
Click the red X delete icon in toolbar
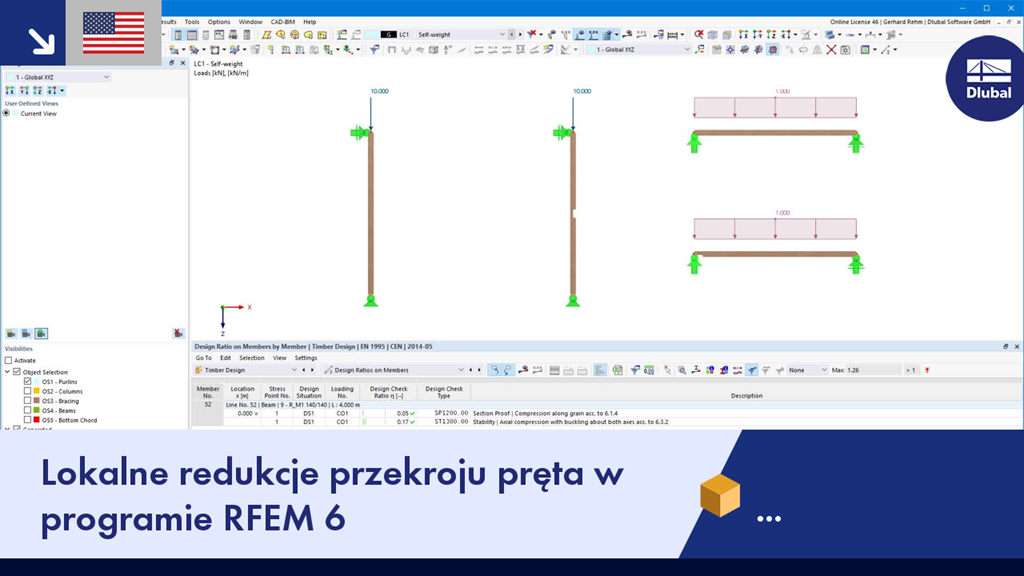(x=831, y=50)
